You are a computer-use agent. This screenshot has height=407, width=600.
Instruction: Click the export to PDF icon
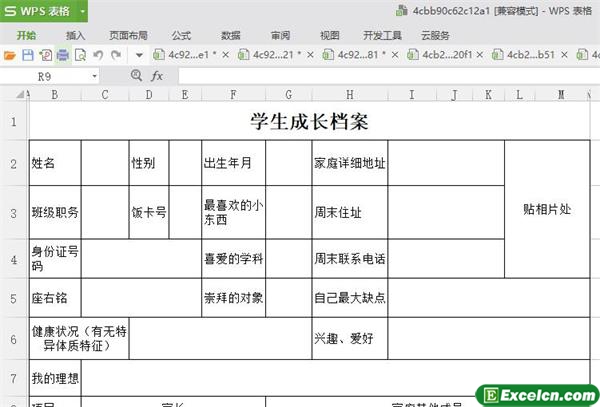coord(46,55)
